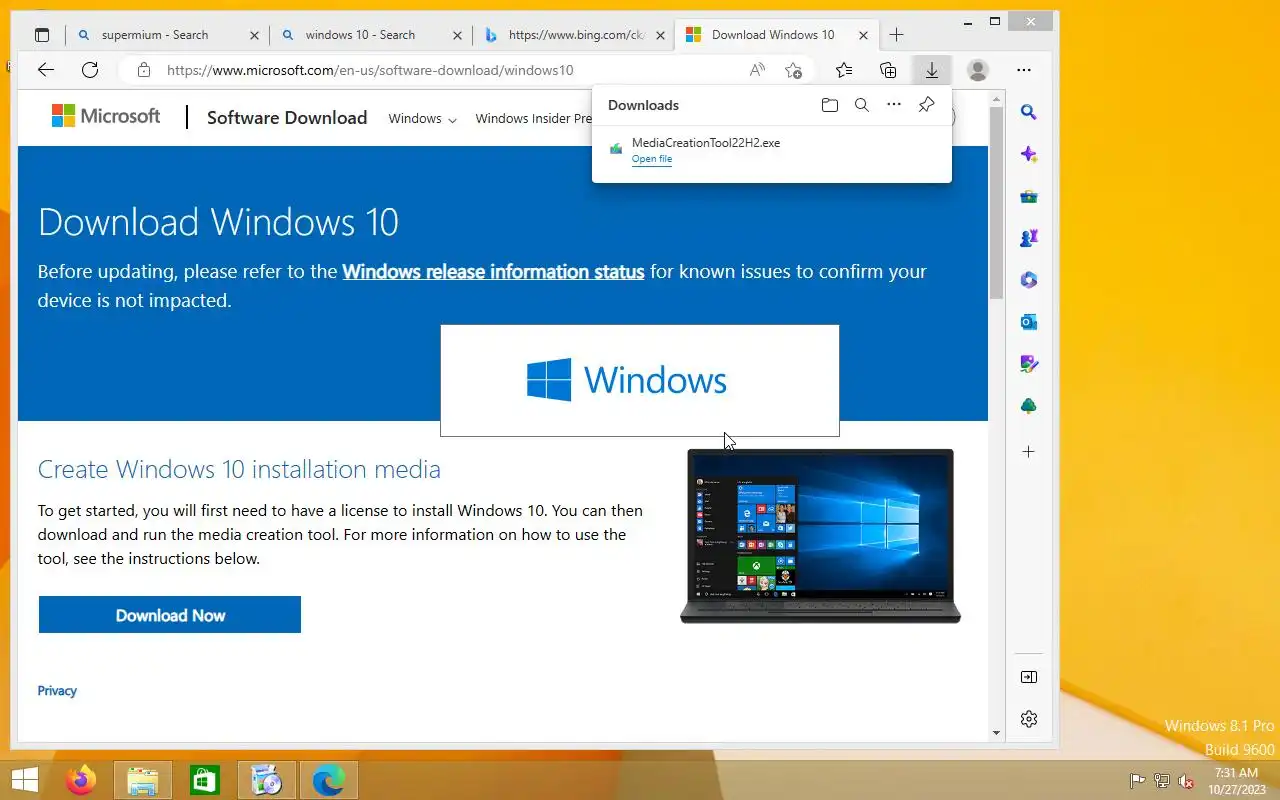Click the Windows 10 laptop image
Image resolution: width=1280 pixels, height=800 pixels.
pos(820,536)
